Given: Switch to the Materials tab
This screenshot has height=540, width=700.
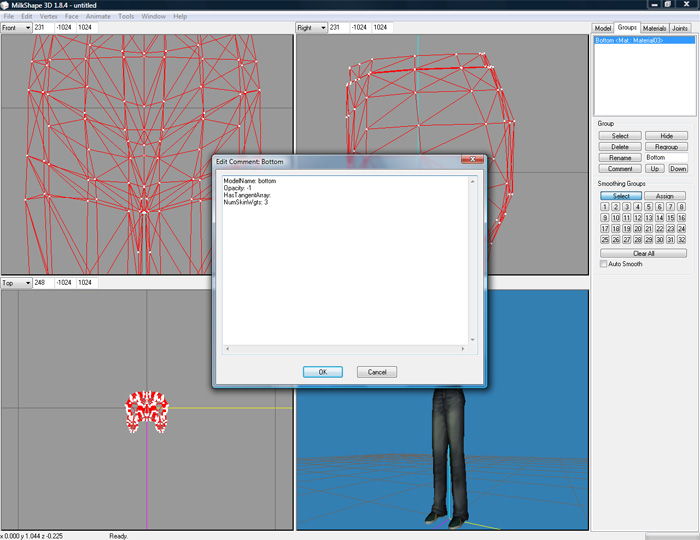Looking at the screenshot, I should tap(654, 28).
